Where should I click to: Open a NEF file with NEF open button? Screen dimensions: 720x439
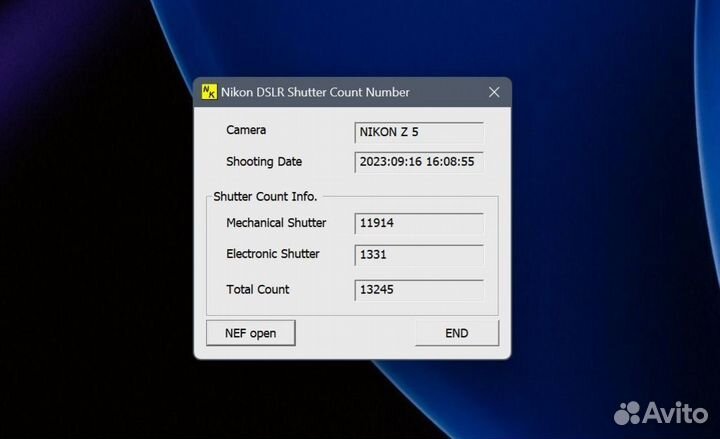[x=251, y=333]
